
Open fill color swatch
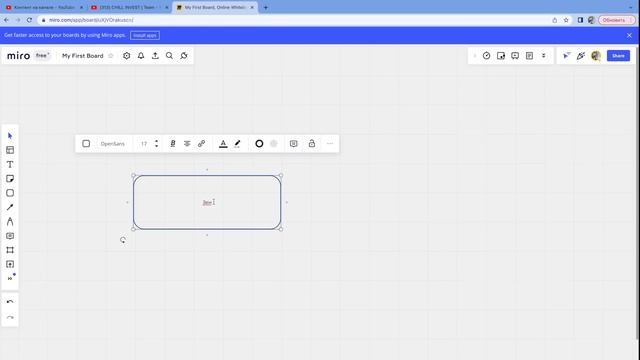tap(274, 144)
